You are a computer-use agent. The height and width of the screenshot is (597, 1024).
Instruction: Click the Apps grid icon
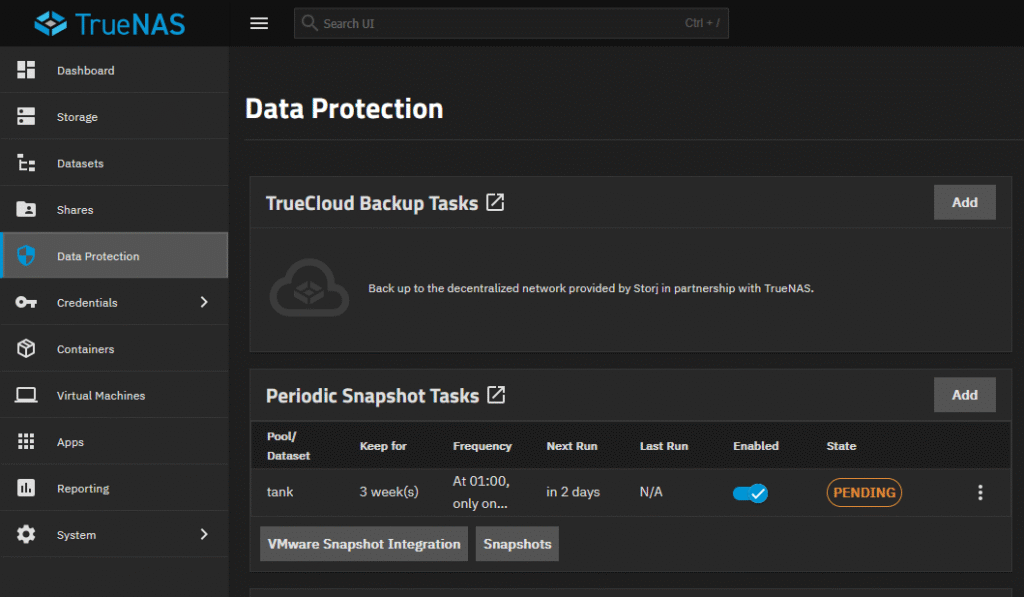tap(26, 442)
